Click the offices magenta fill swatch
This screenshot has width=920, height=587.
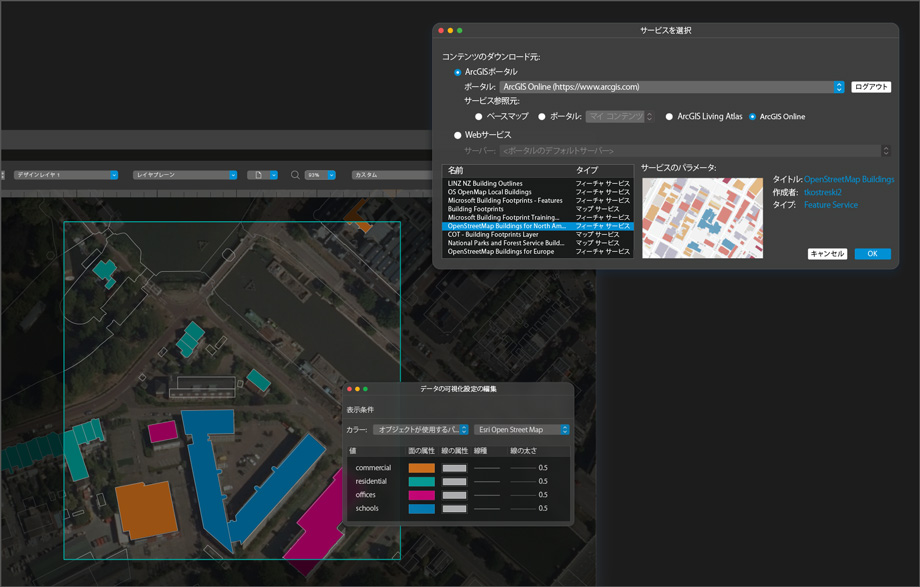[x=421, y=495]
